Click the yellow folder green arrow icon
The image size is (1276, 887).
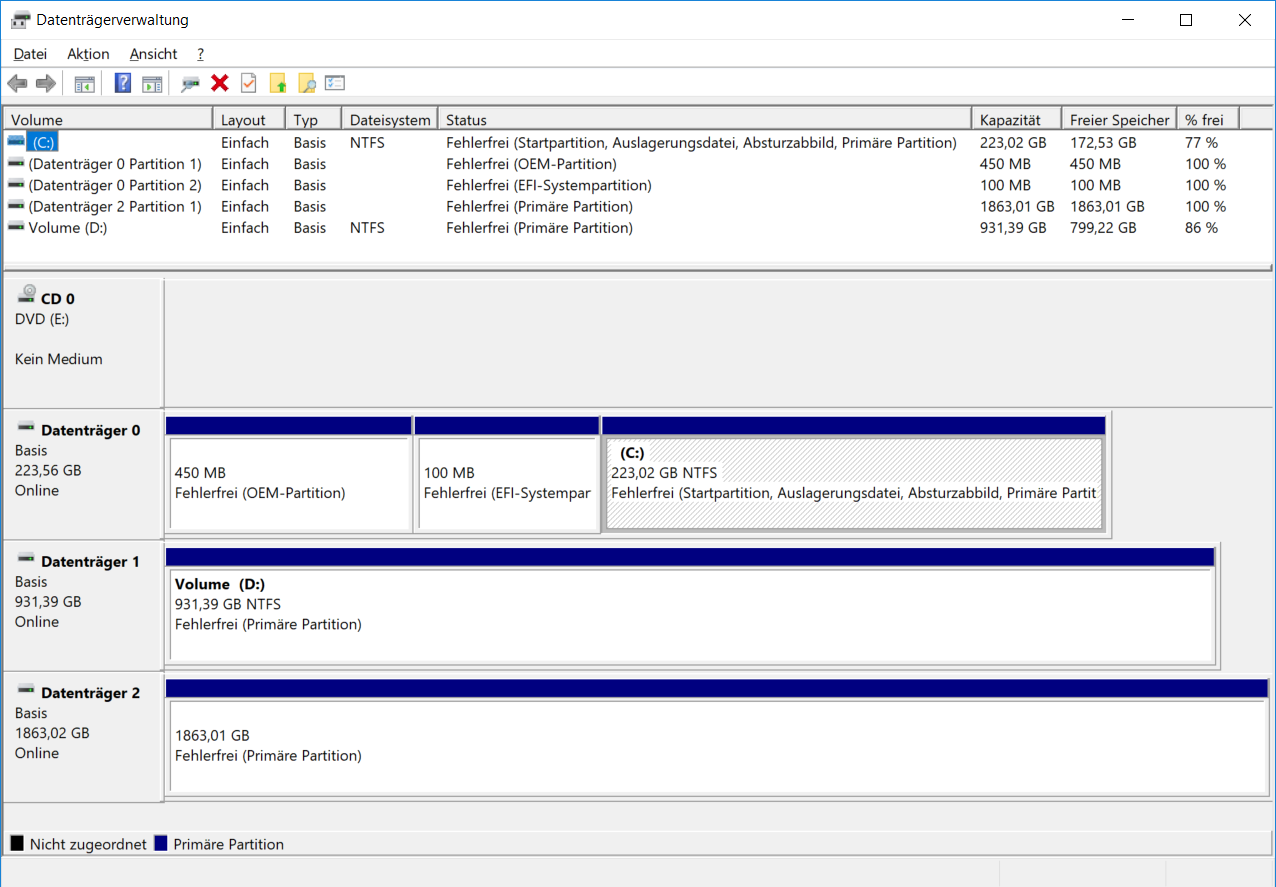click(278, 84)
